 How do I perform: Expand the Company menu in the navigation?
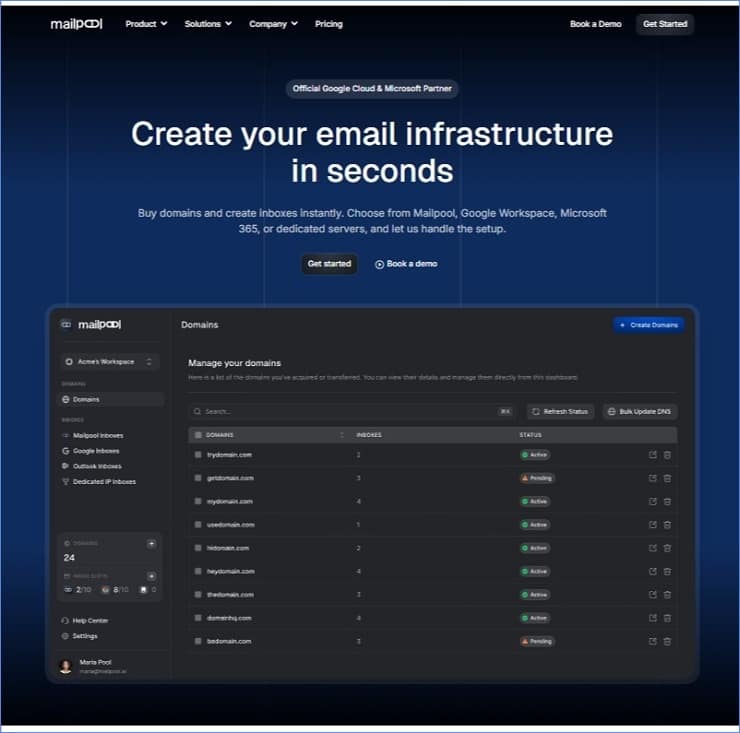pos(273,24)
